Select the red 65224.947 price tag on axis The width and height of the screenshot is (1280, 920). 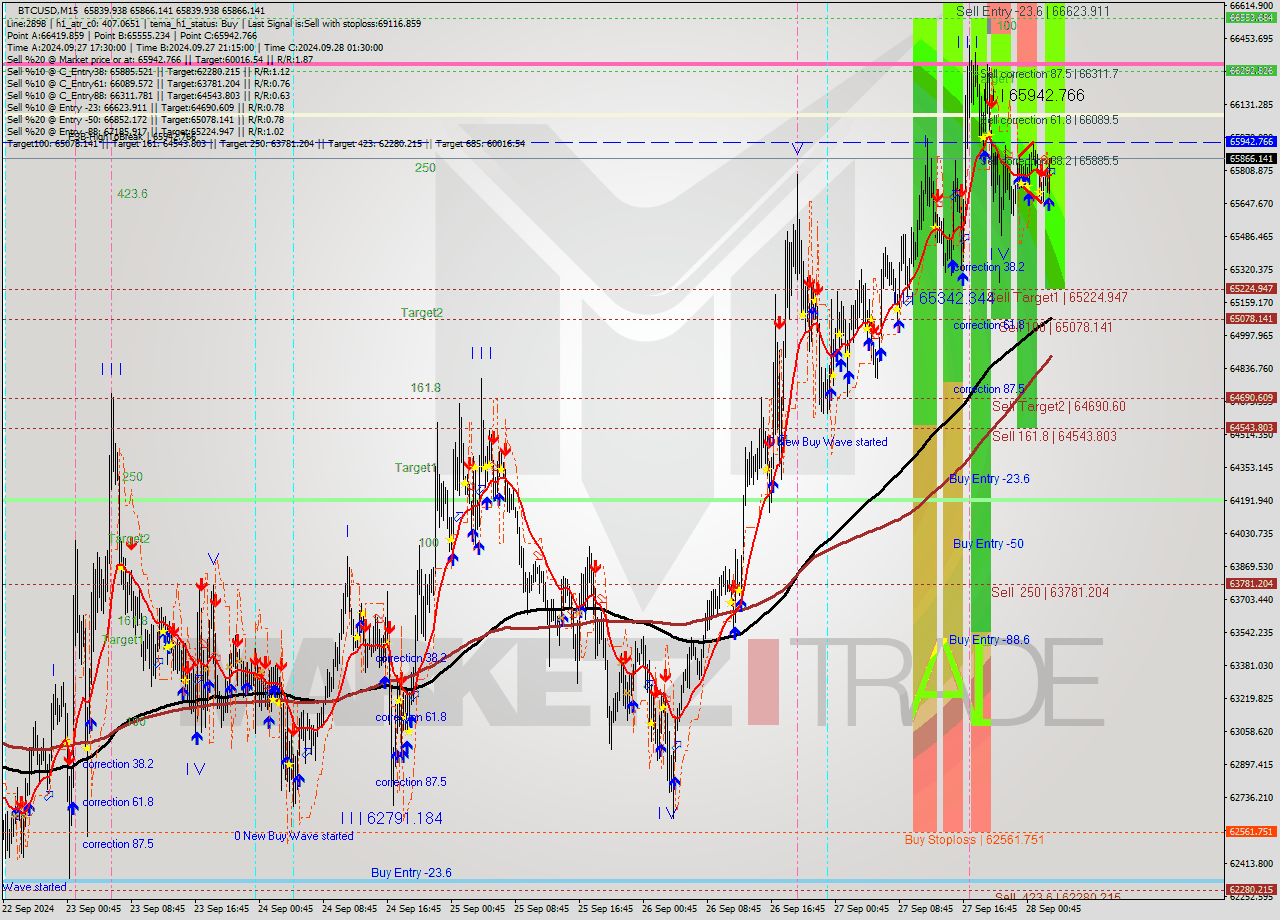pyautogui.click(x=1252, y=288)
